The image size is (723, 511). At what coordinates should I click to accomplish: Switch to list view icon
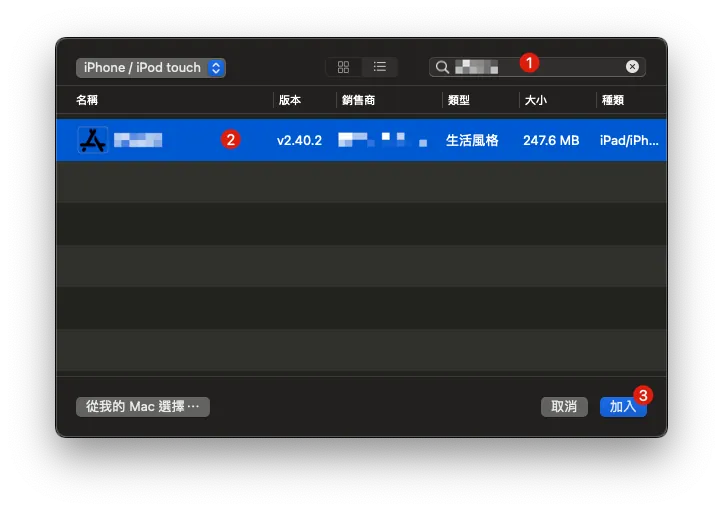coord(379,67)
